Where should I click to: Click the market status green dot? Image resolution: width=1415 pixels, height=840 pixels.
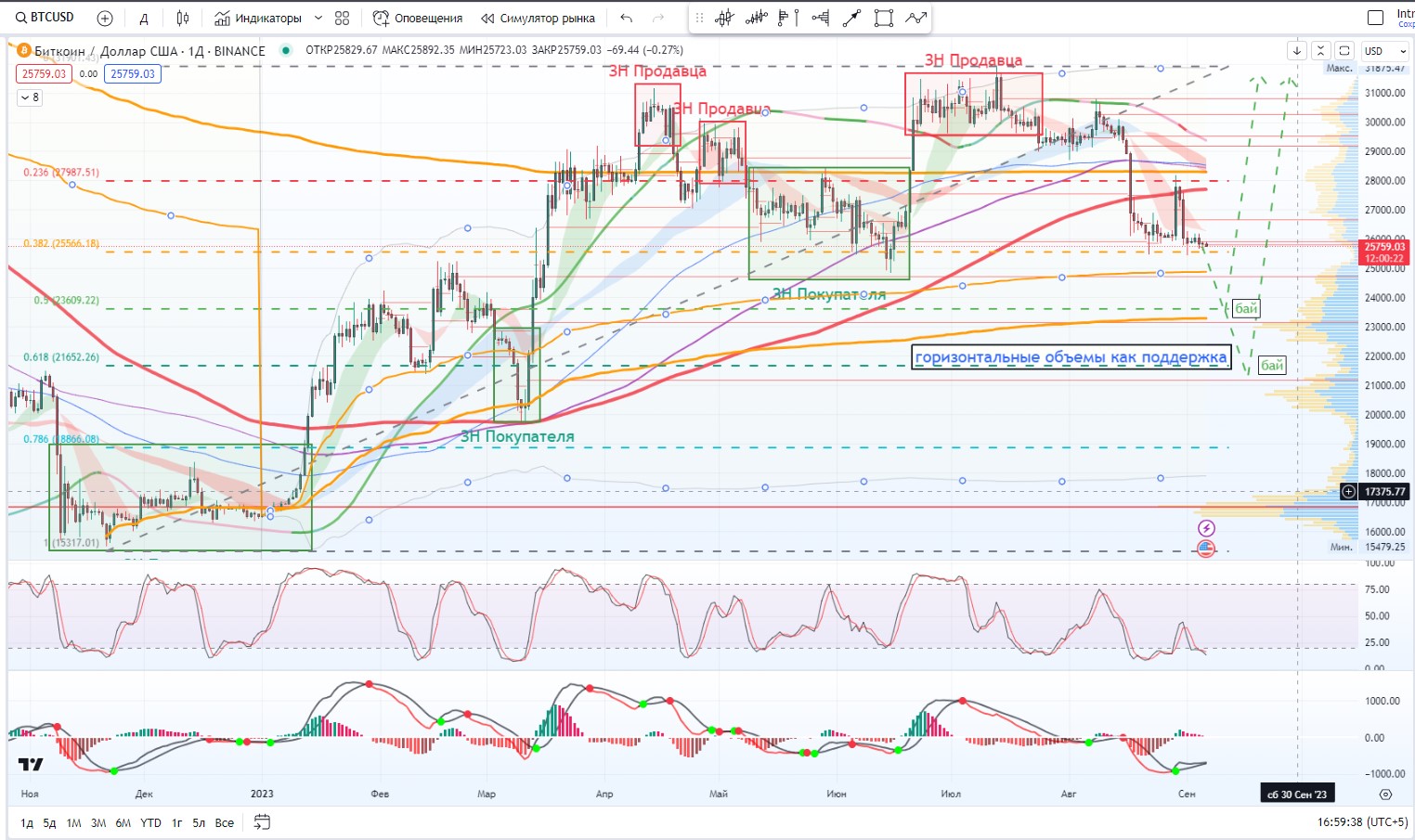(x=286, y=51)
